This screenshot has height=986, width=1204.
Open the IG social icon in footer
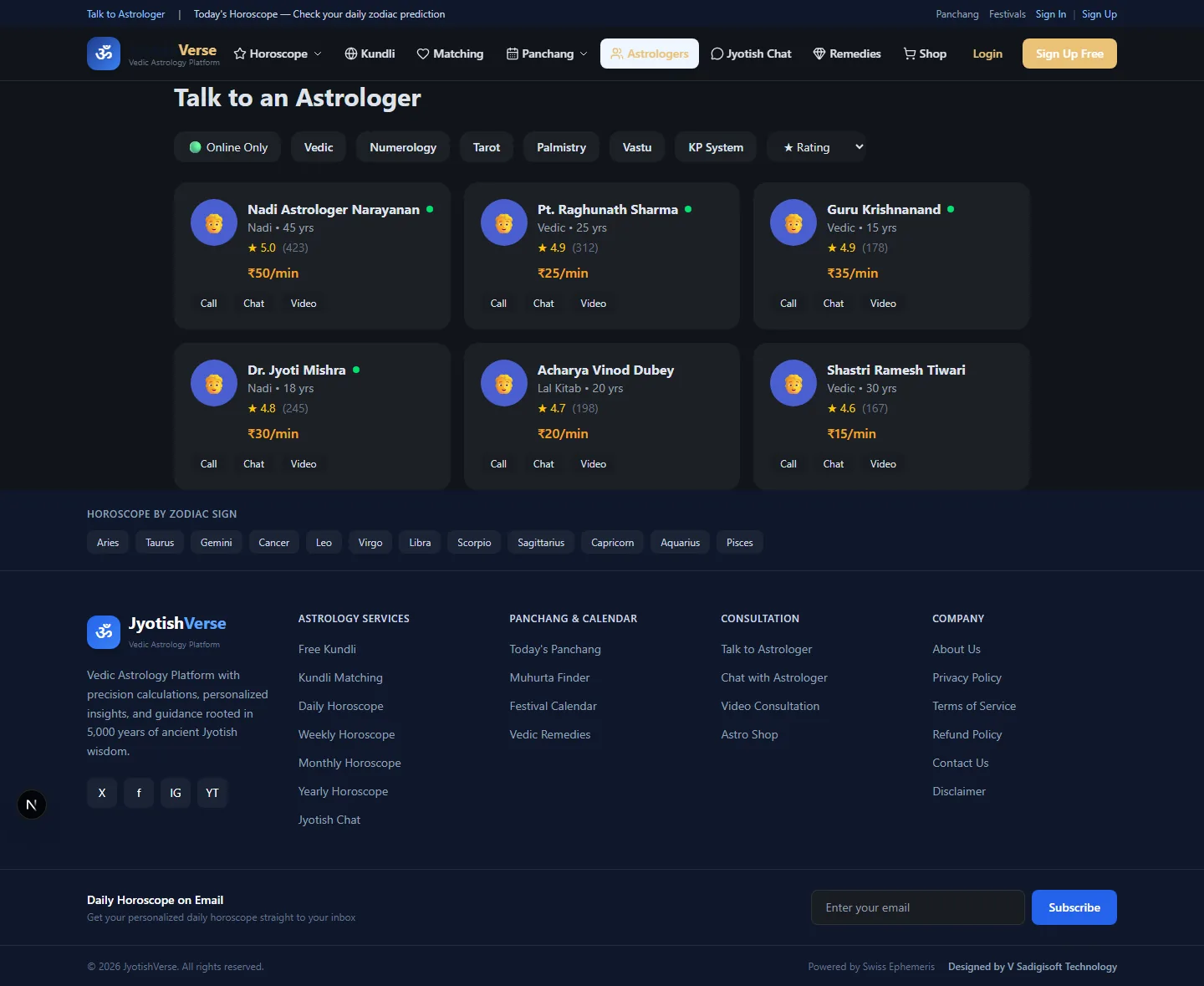pos(176,793)
